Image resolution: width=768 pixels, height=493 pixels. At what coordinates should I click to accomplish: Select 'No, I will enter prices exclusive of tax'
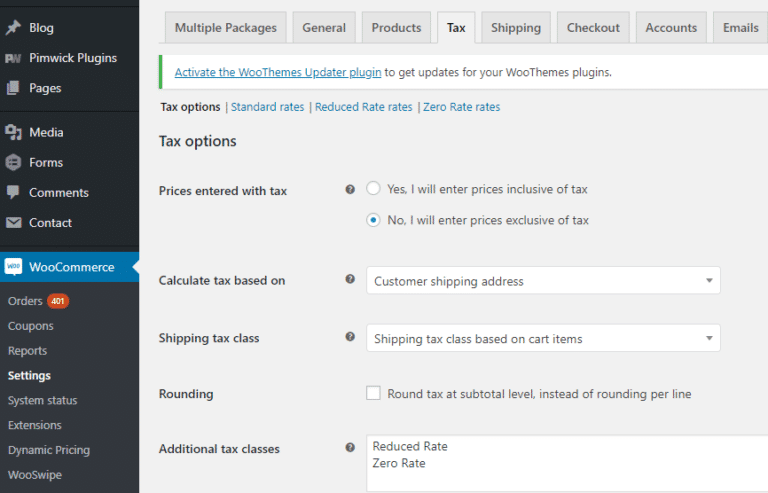click(x=373, y=220)
